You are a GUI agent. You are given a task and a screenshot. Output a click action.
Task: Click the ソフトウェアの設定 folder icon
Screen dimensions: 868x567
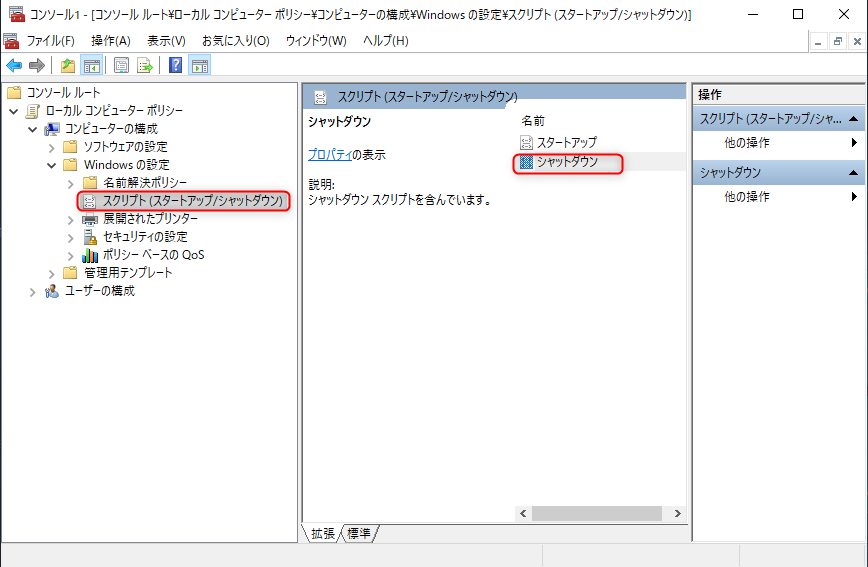[70, 147]
